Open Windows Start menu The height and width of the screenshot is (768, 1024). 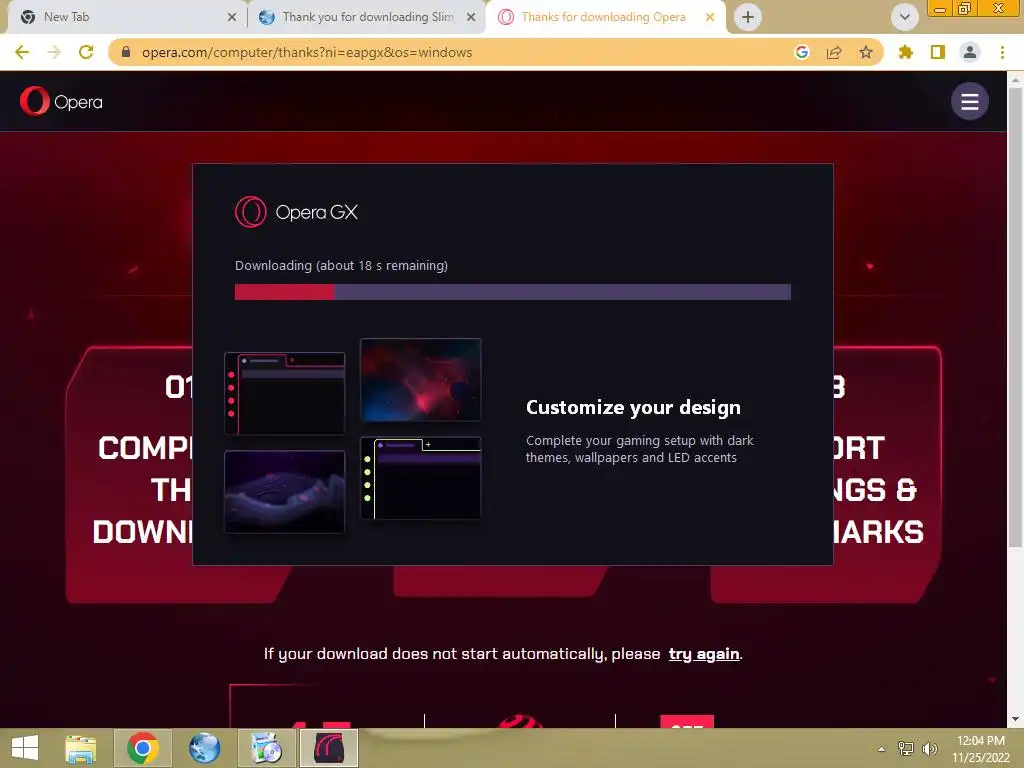(25, 748)
